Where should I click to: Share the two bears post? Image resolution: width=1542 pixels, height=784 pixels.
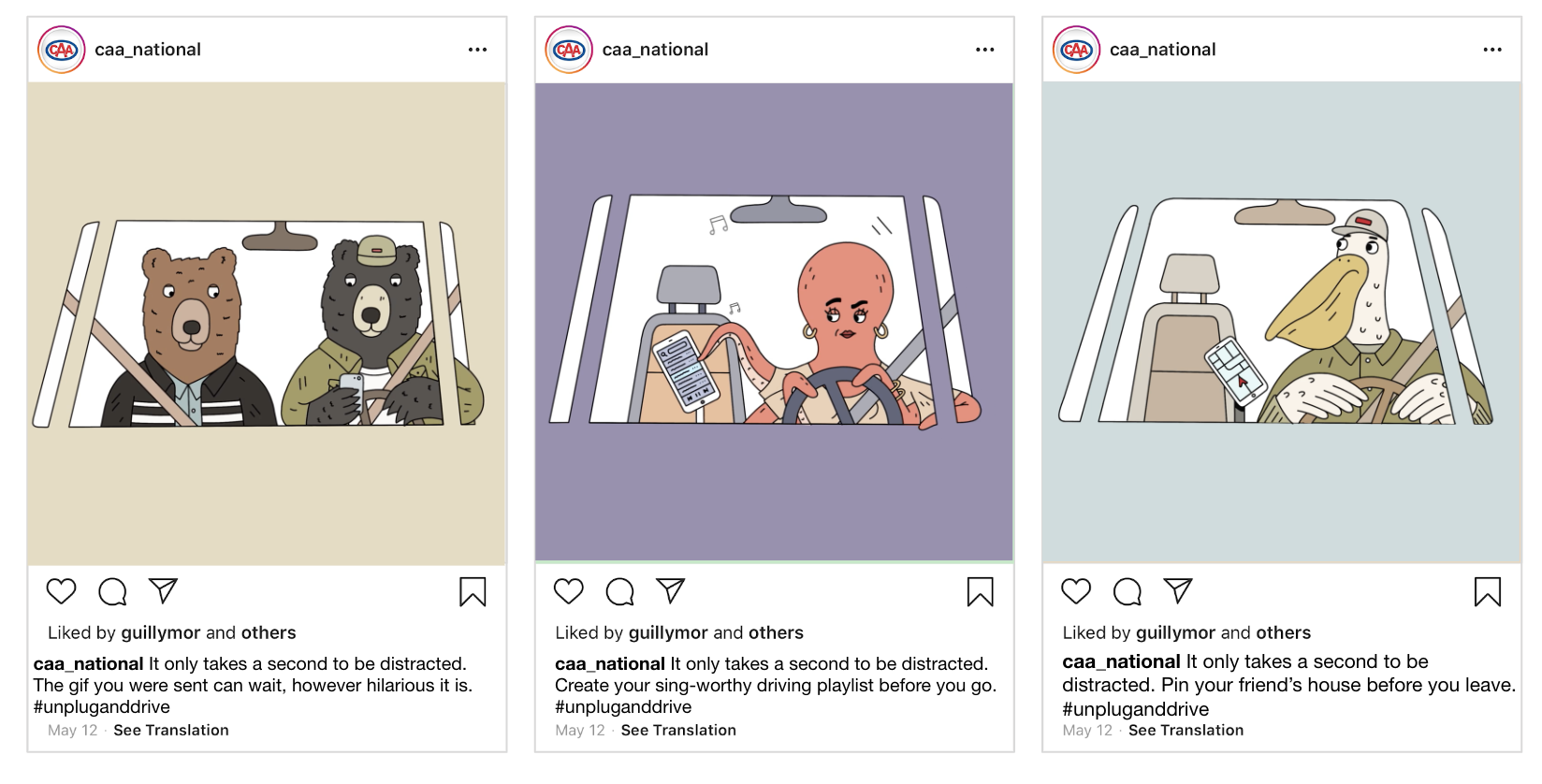(x=163, y=590)
